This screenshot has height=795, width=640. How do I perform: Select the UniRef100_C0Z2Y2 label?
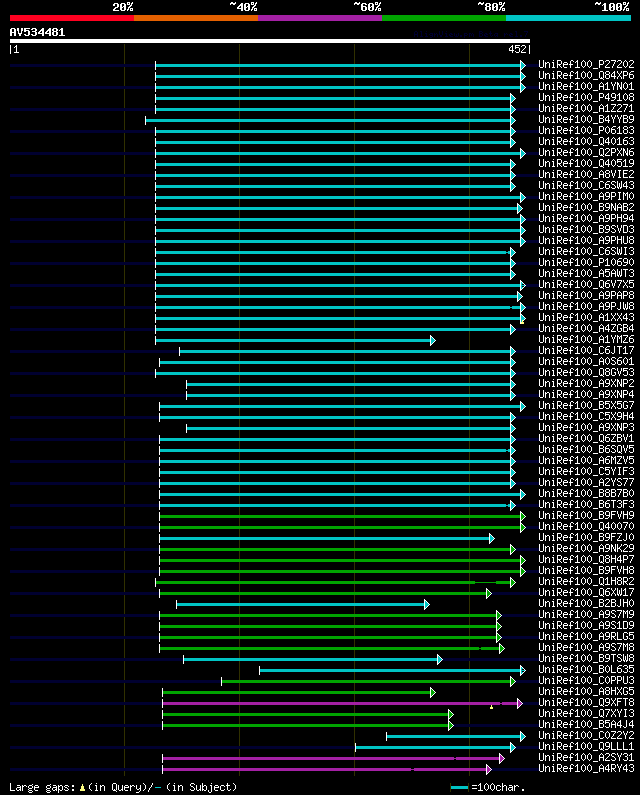586,736
